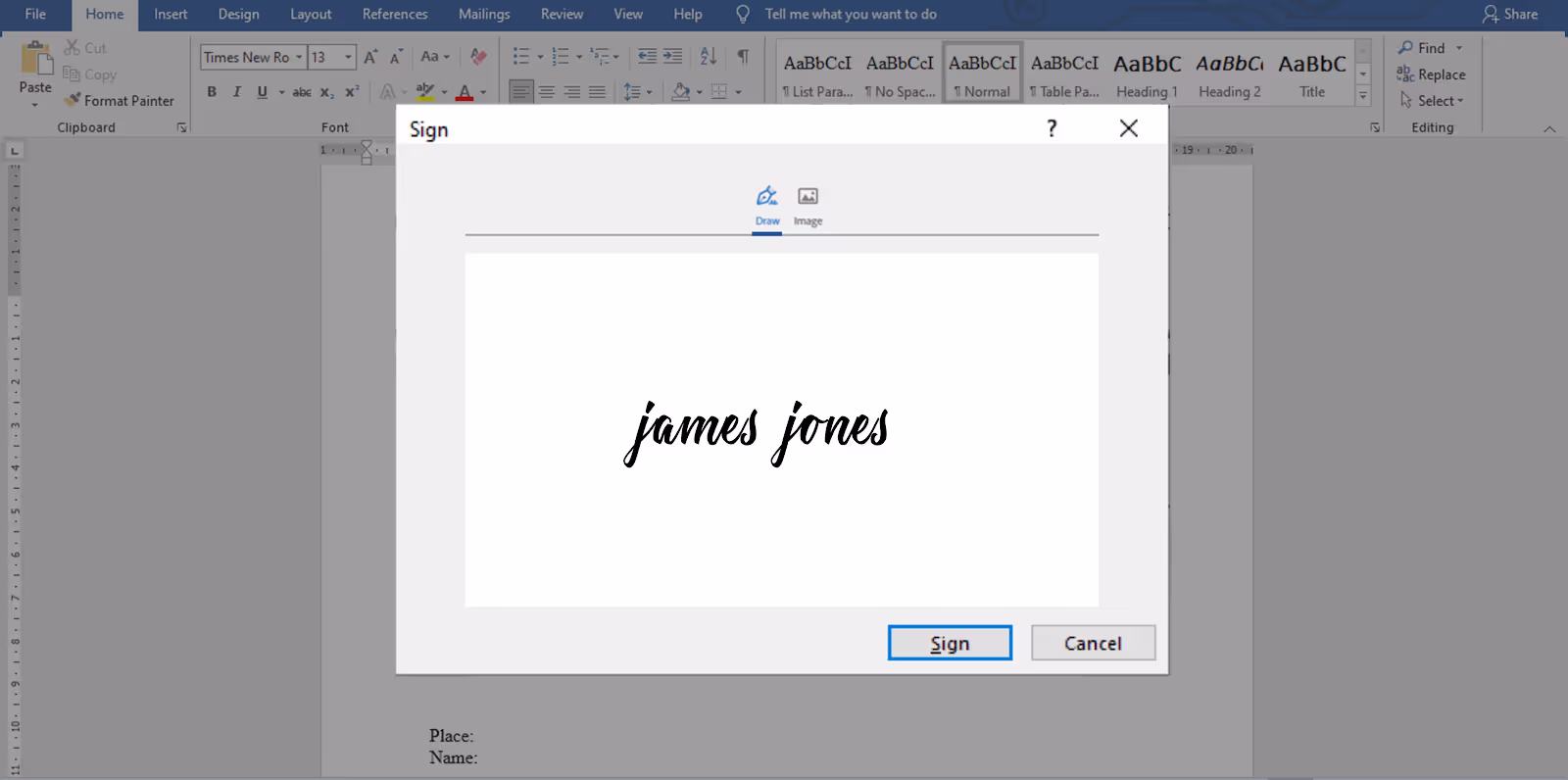Switch to Mailings tab
The image size is (1568, 780).
[484, 14]
